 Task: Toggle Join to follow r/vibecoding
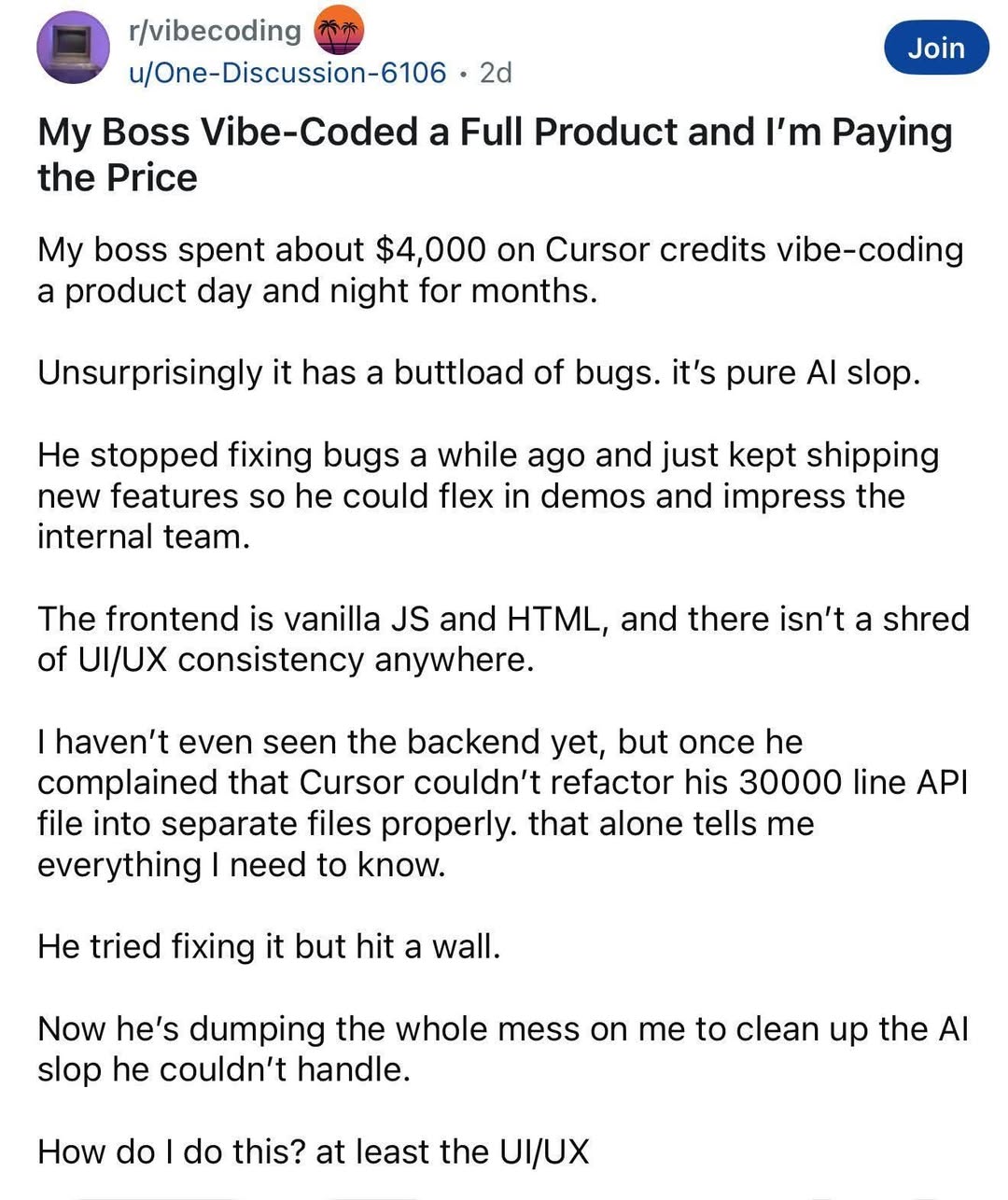click(x=936, y=48)
